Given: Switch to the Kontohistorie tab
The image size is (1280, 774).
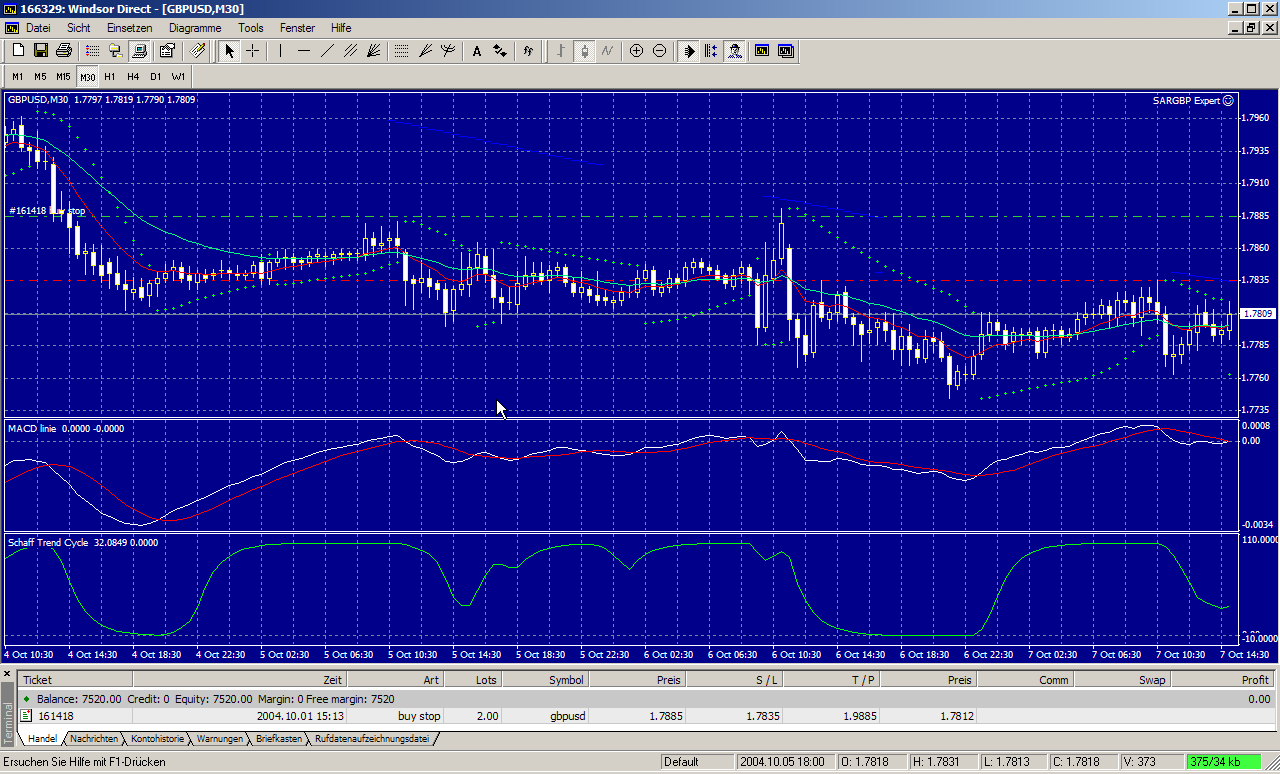Looking at the screenshot, I should pyautogui.click(x=158, y=739).
